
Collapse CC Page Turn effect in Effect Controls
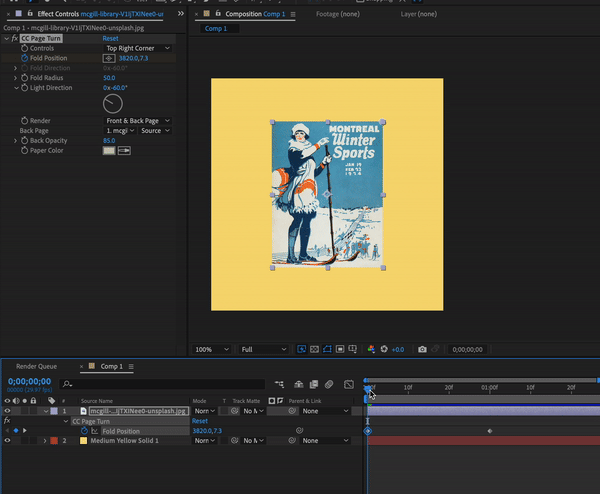click(6, 38)
